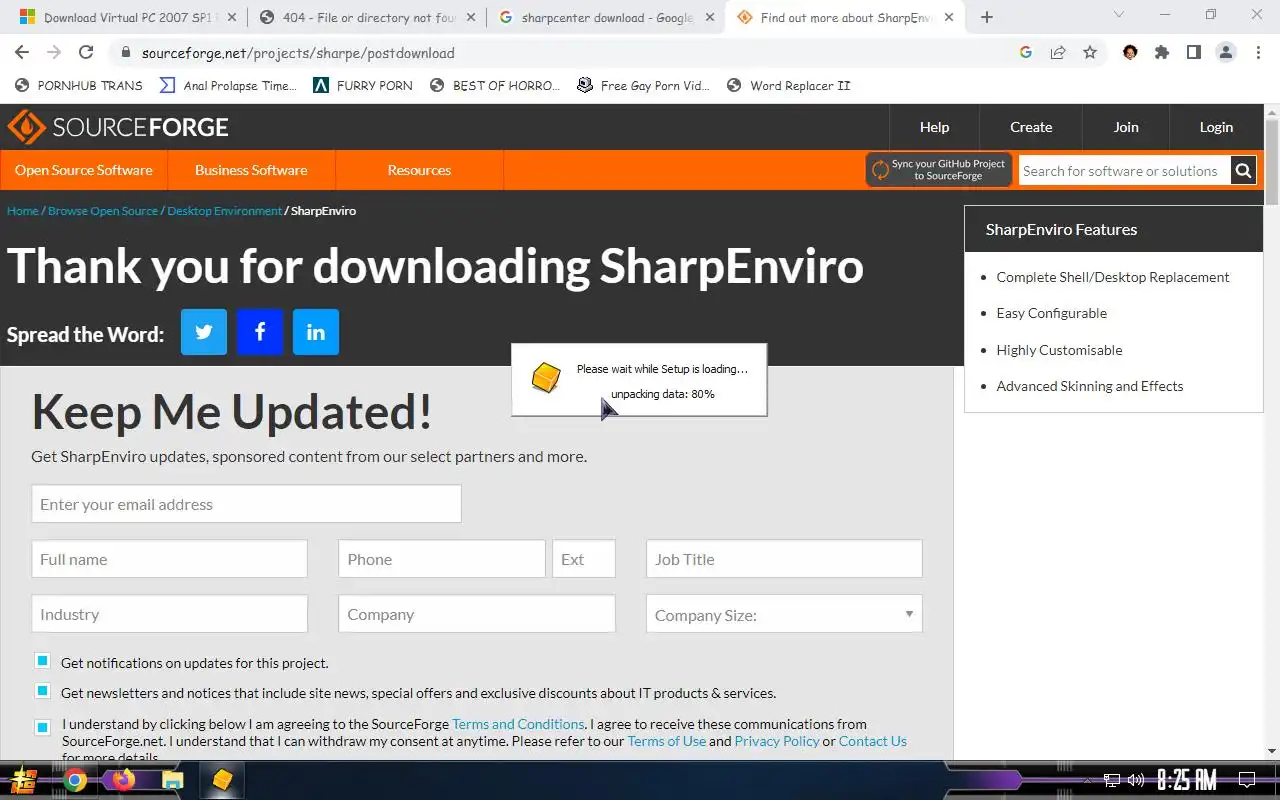Open the Open Source Software menu
The width and height of the screenshot is (1280, 800).
84,170
